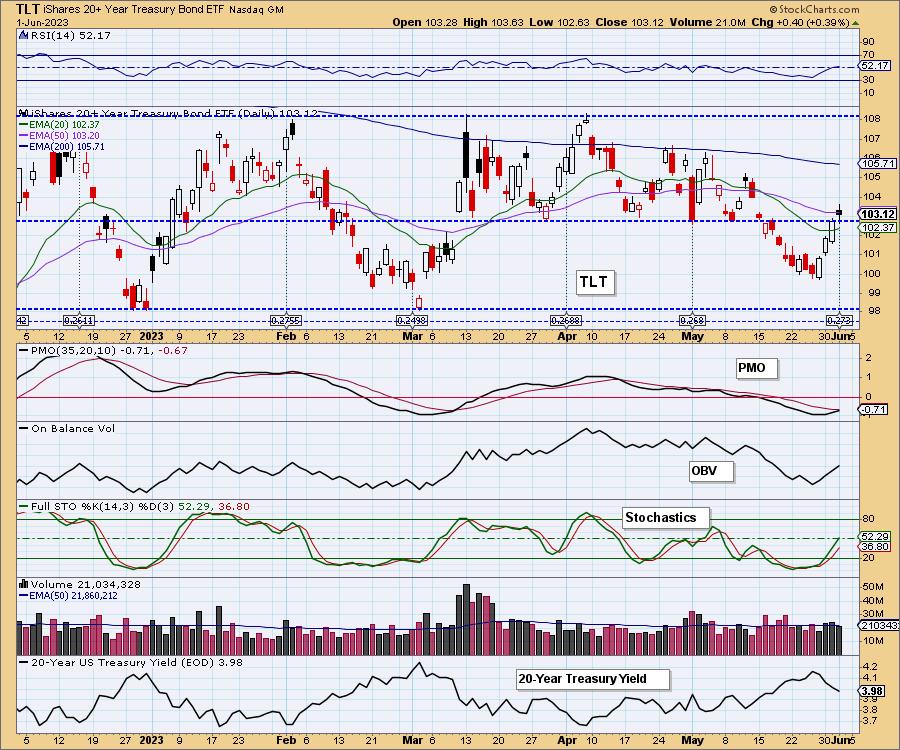Click the 52.17 value tag on the RSI axis
The width and height of the screenshot is (900, 750).
(x=875, y=66)
